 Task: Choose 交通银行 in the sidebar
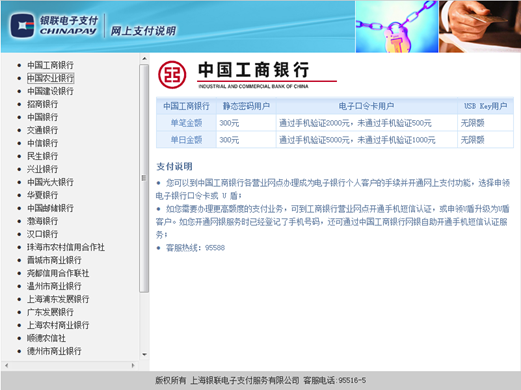pyautogui.click(x=42, y=130)
